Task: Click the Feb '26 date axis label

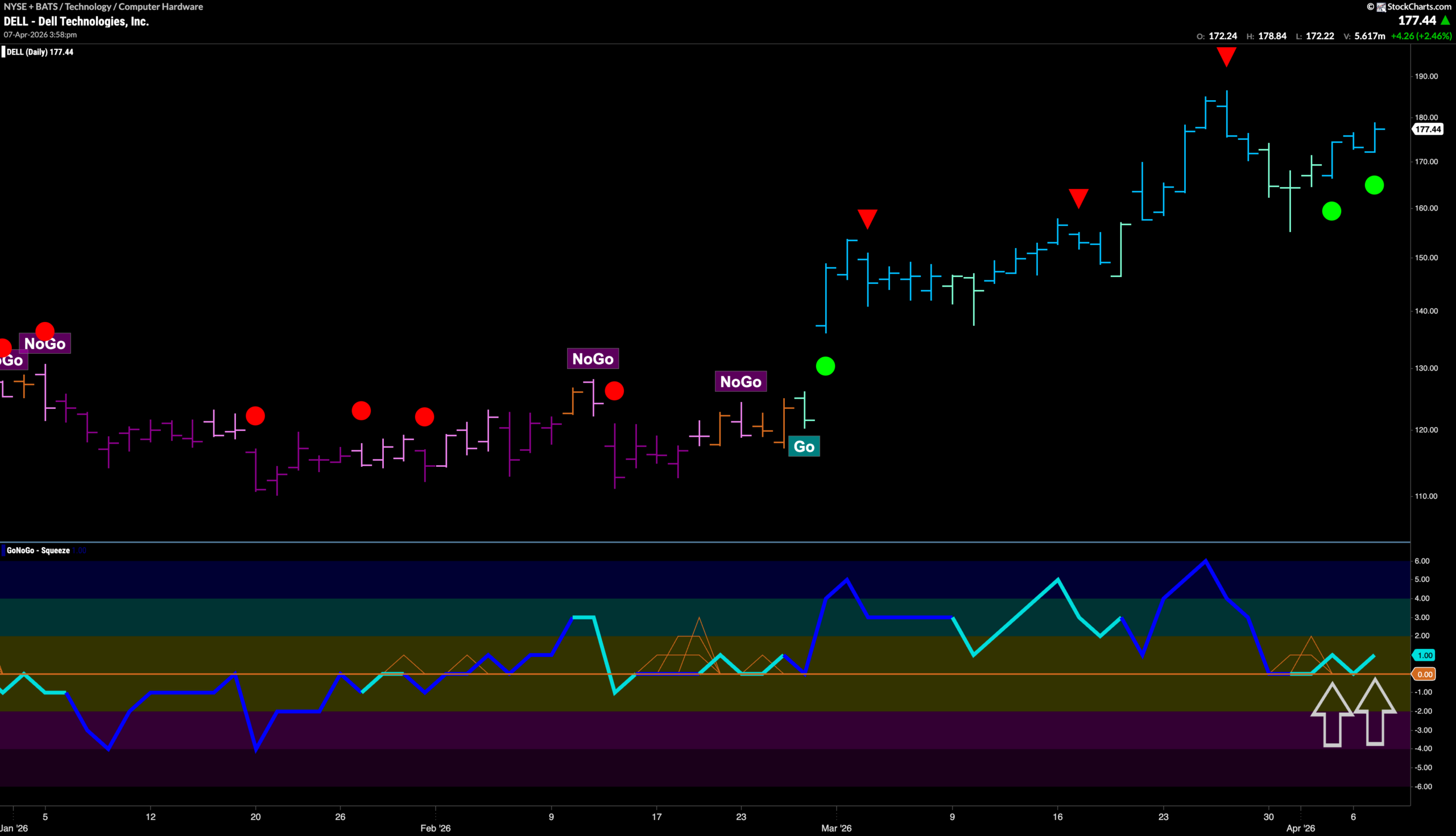Action: point(435,828)
